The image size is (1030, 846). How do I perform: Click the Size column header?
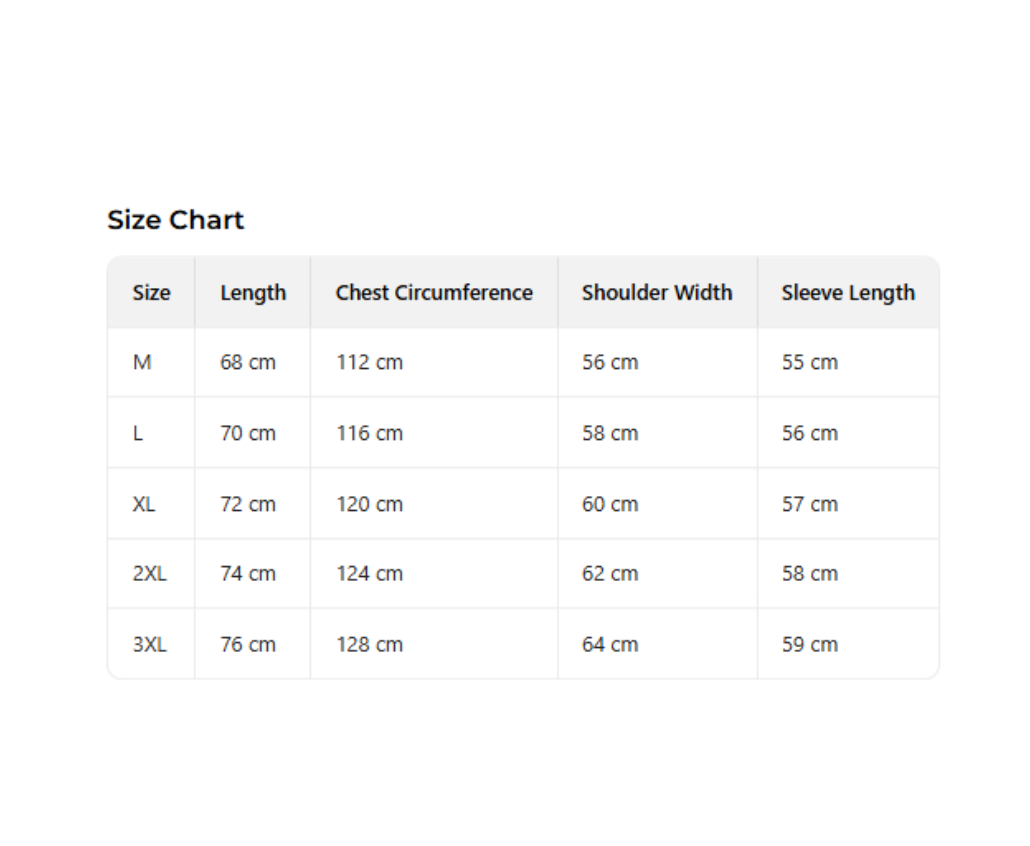(x=151, y=293)
